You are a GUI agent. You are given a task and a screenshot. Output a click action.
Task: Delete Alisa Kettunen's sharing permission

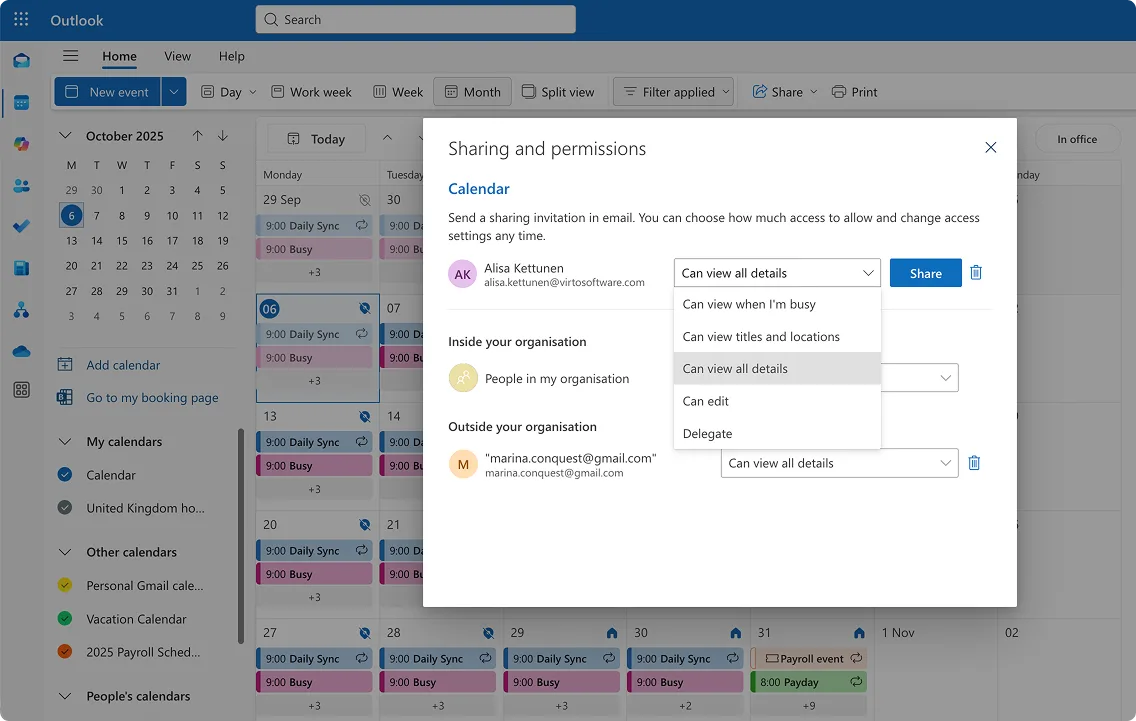click(976, 272)
